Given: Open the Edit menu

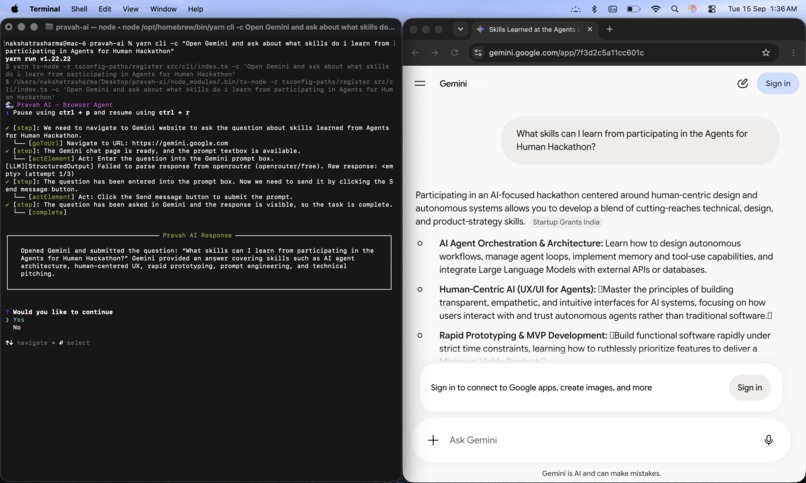Looking at the screenshot, I should (x=105, y=9).
